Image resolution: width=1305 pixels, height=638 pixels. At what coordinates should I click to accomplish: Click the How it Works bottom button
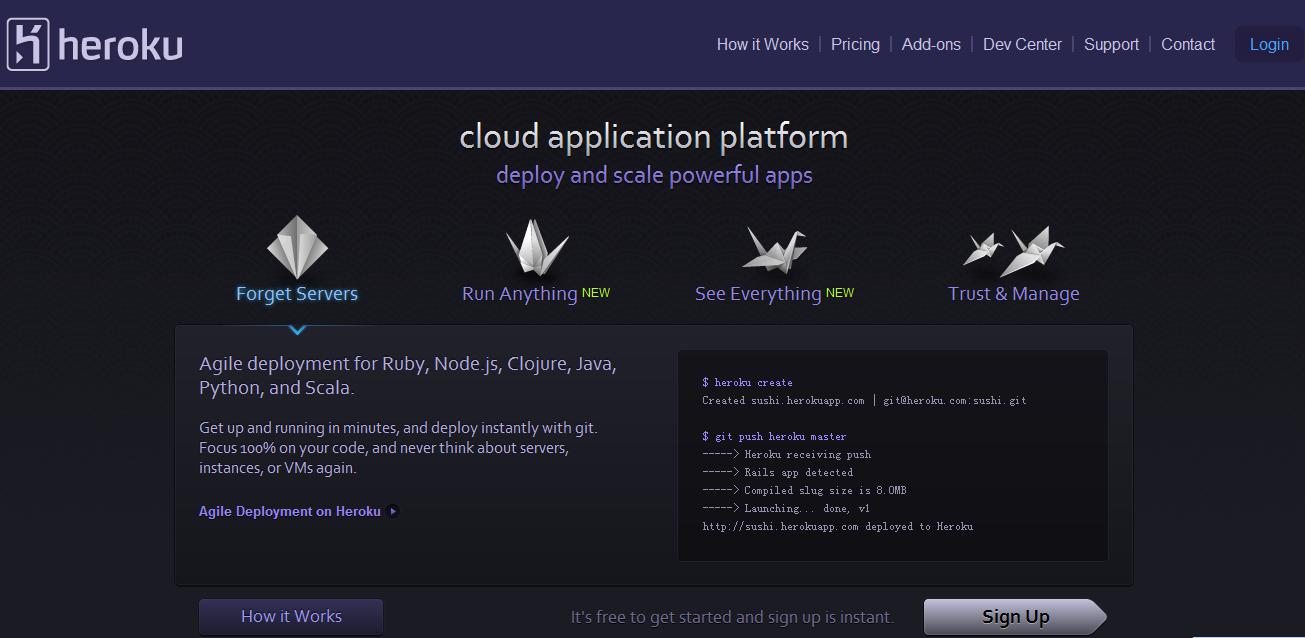click(x=291, y=616)
